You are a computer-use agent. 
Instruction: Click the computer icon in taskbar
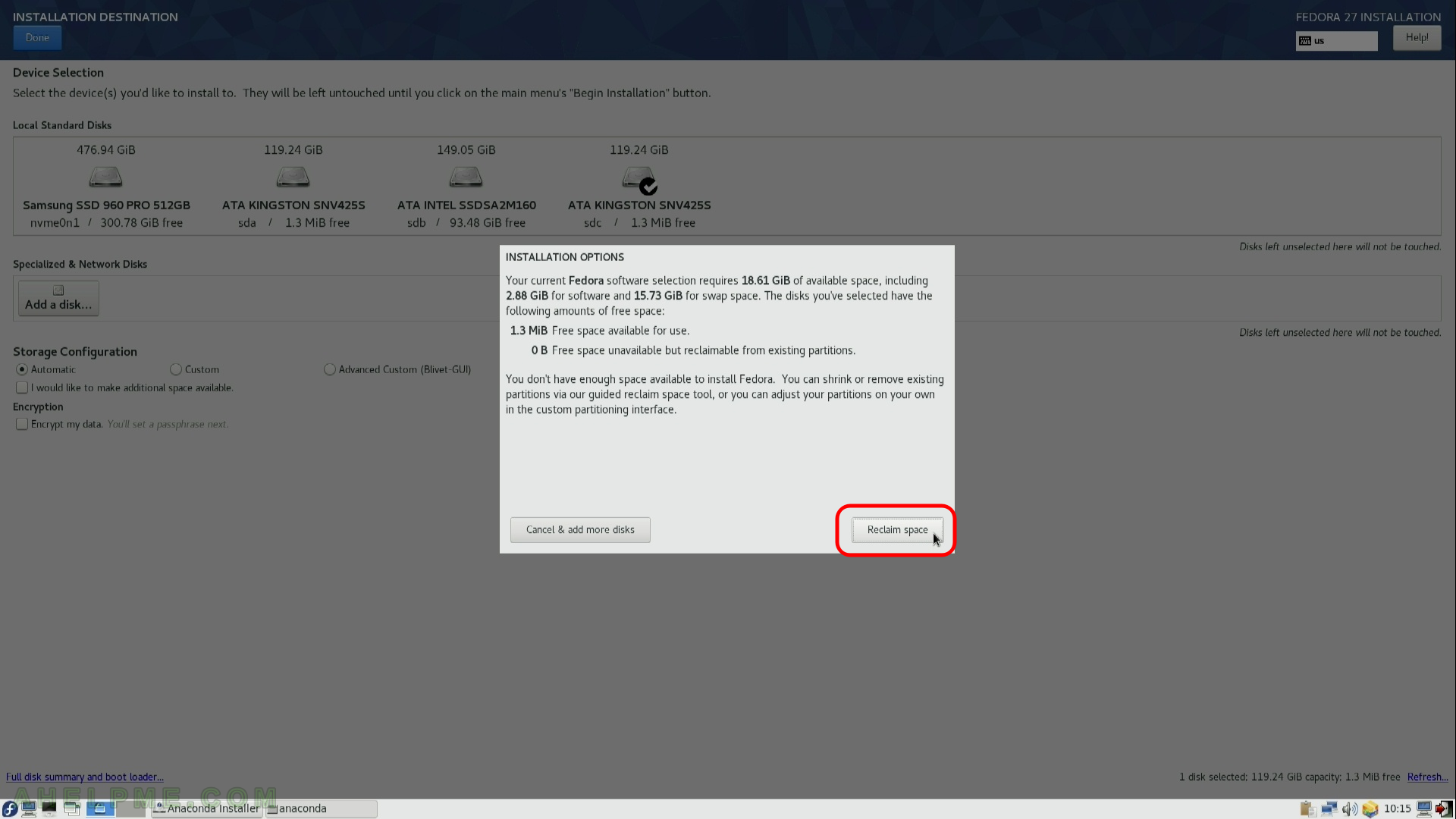pos(29,809)
